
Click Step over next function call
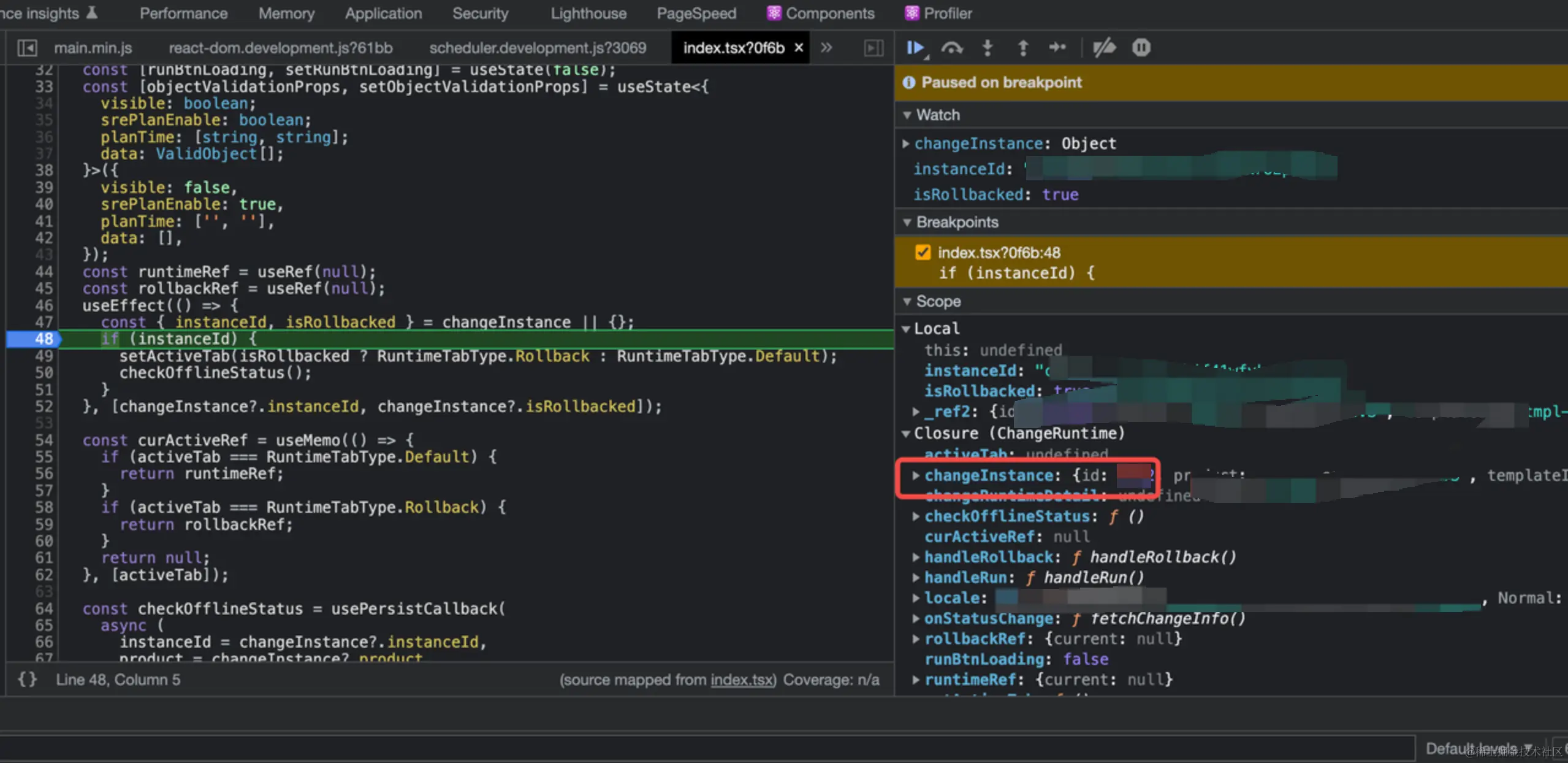(x=952, y=47)
